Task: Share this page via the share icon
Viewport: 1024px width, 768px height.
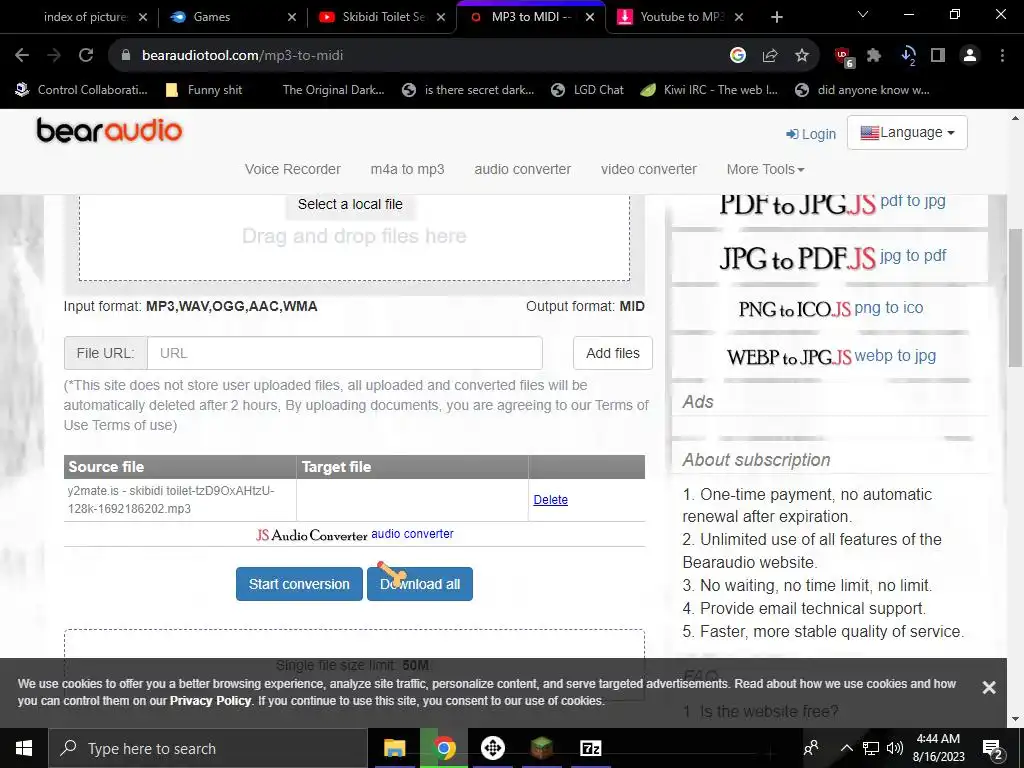Action: [x=770, y=56]
